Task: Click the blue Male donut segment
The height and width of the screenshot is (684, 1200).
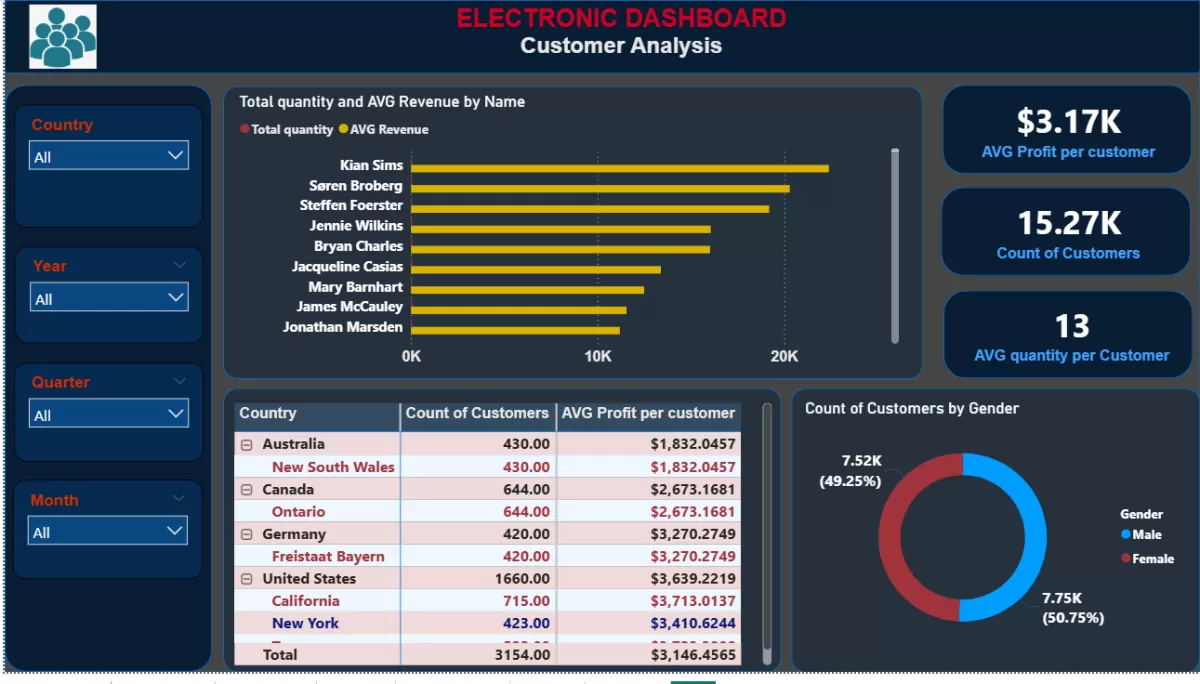Action: tap(1035, 535)
